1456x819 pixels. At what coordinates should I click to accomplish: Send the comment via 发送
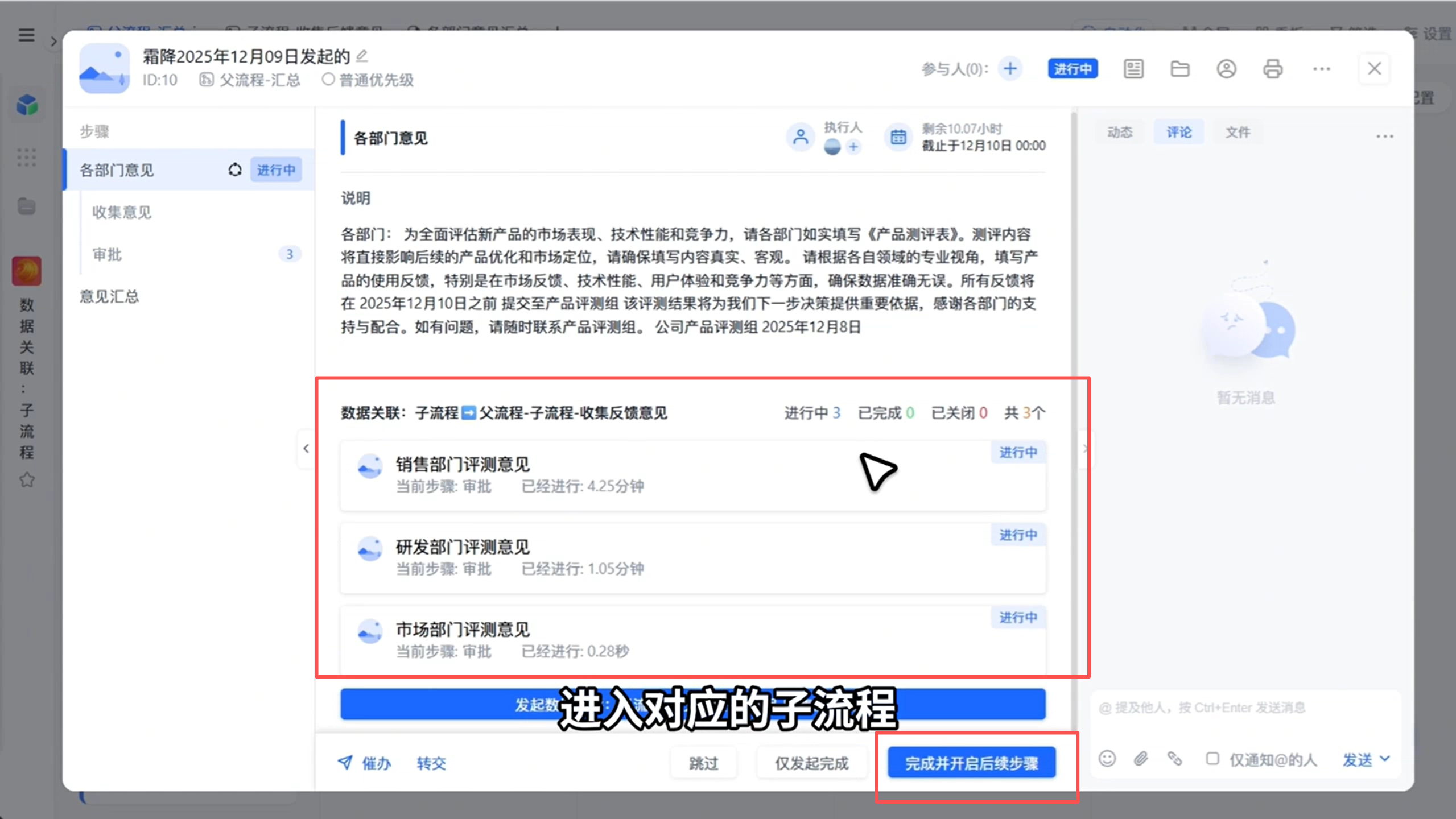pyautogui.click(x=1358, y=759)
